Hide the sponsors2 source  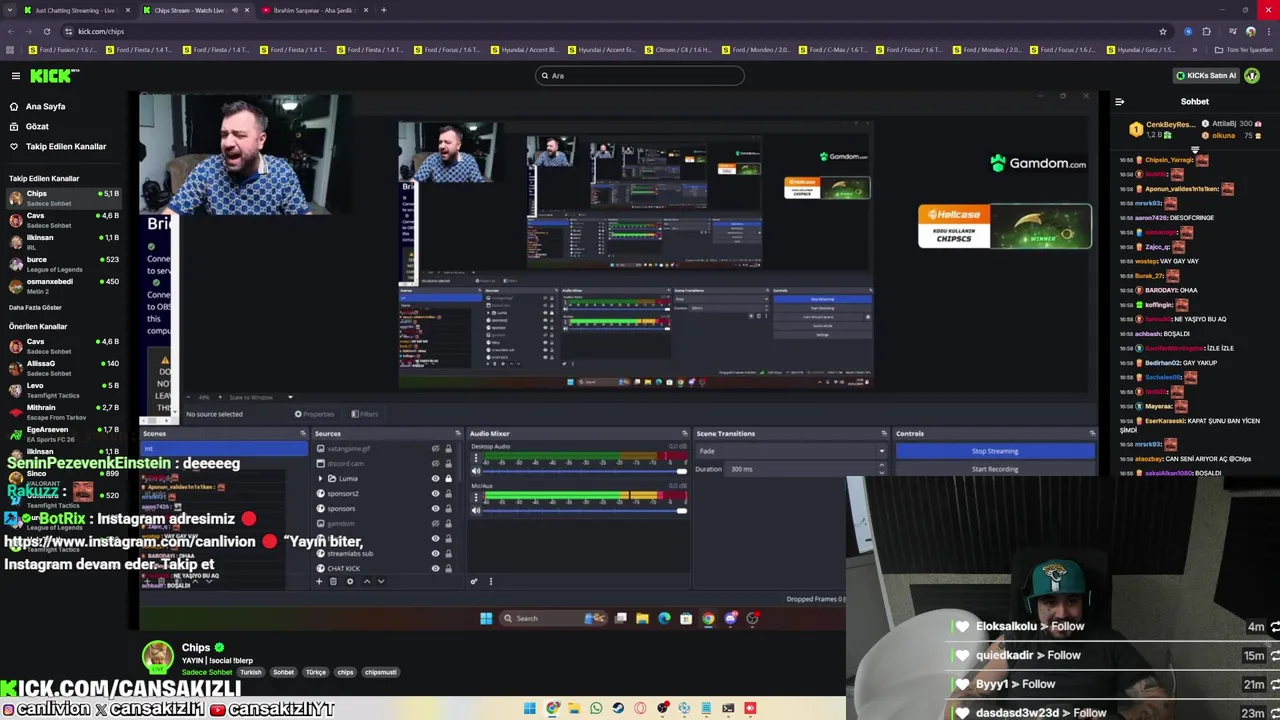435,494
